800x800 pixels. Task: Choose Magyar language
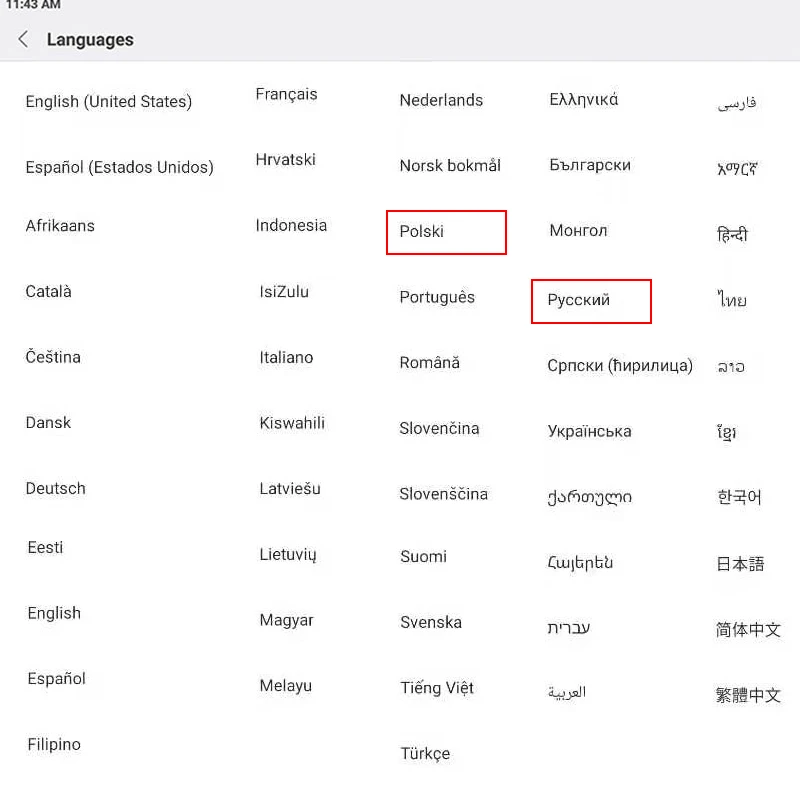coord(286,620)
